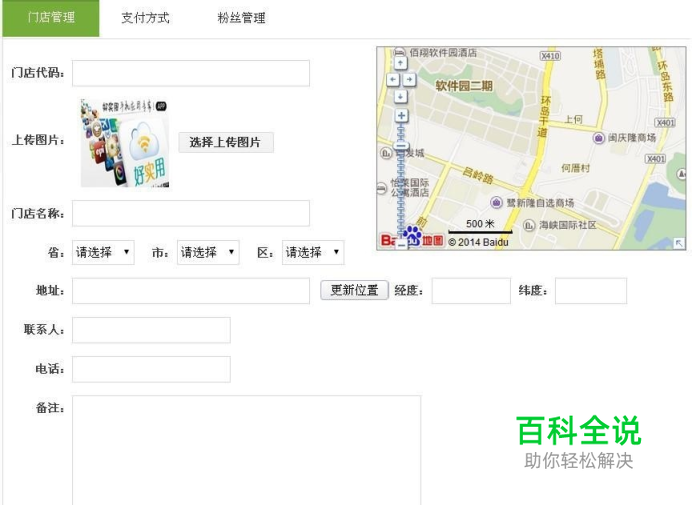This screenshot has width=692, height=505.
Task: Click the 选择上传图片 button
Action: click(x=226, y=142)
